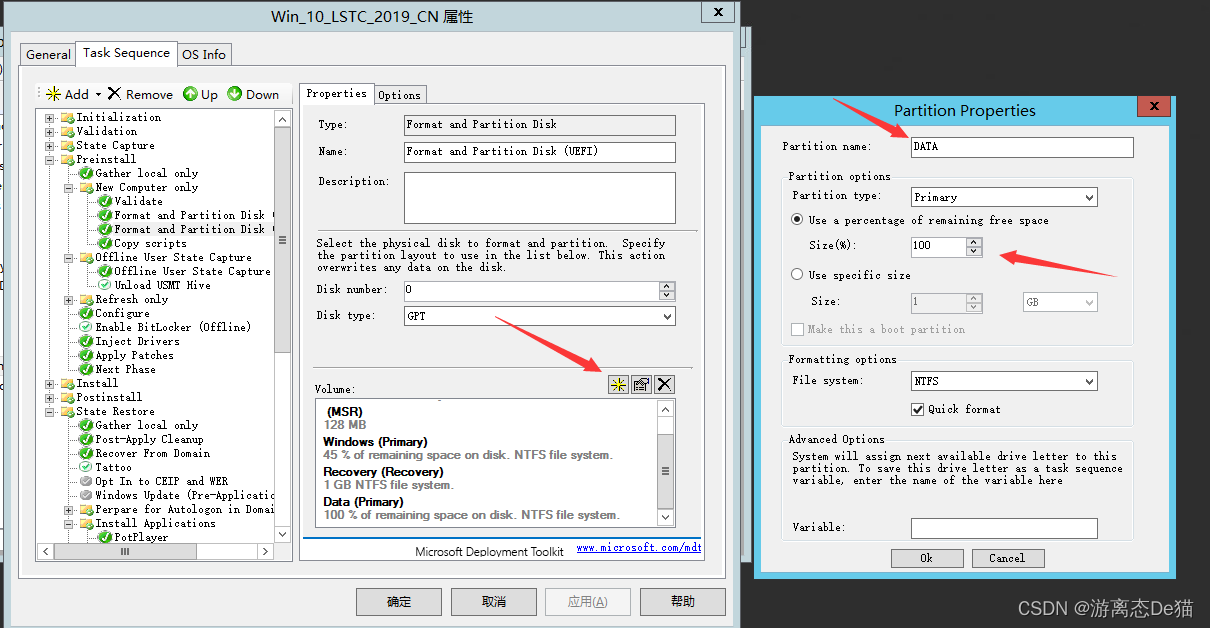This screenshot has width=1210, height=628.
Task: Switch to the OS Info tab
Action: tap(204, 55)
